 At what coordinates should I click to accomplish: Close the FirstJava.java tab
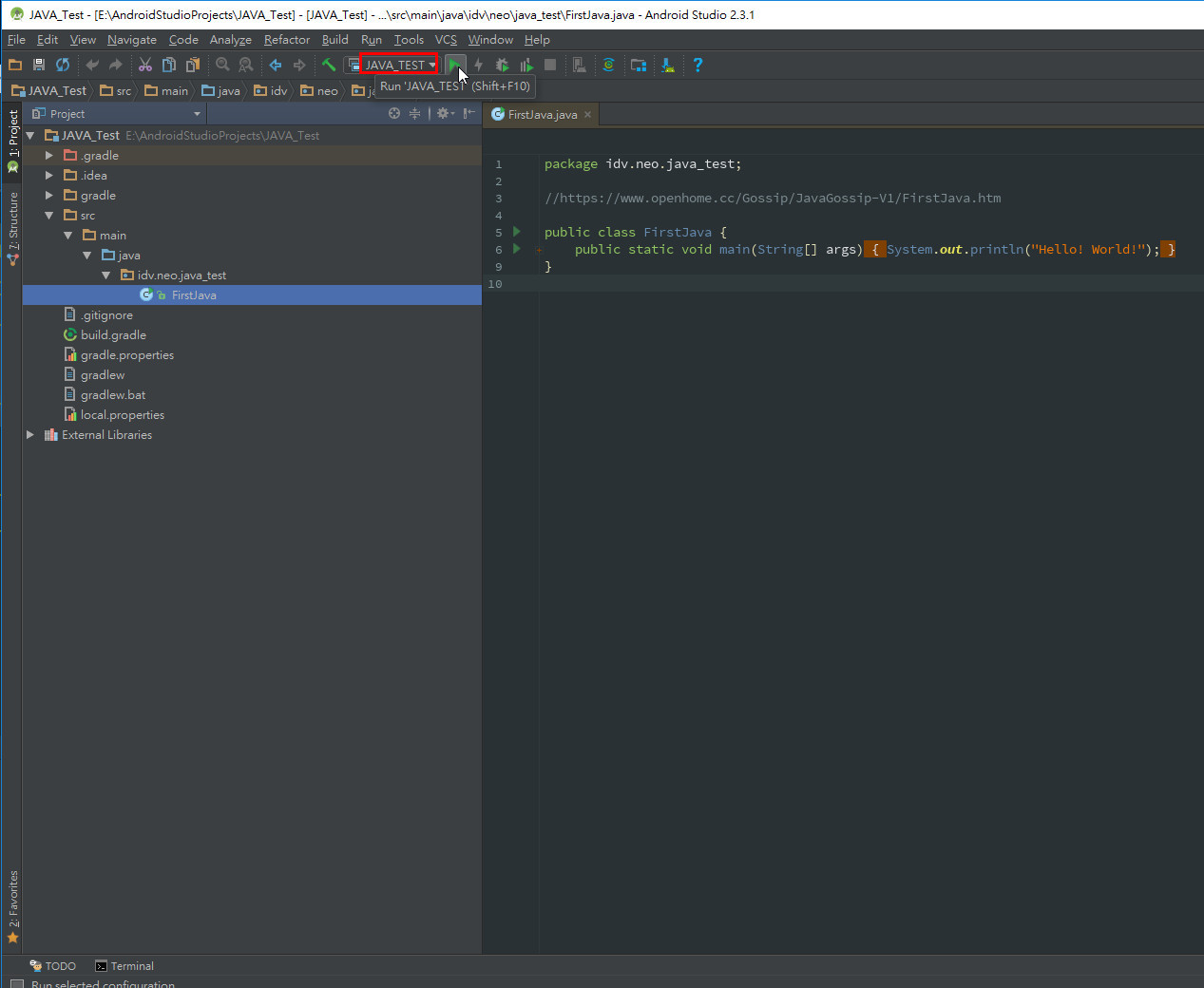(587, 115)
